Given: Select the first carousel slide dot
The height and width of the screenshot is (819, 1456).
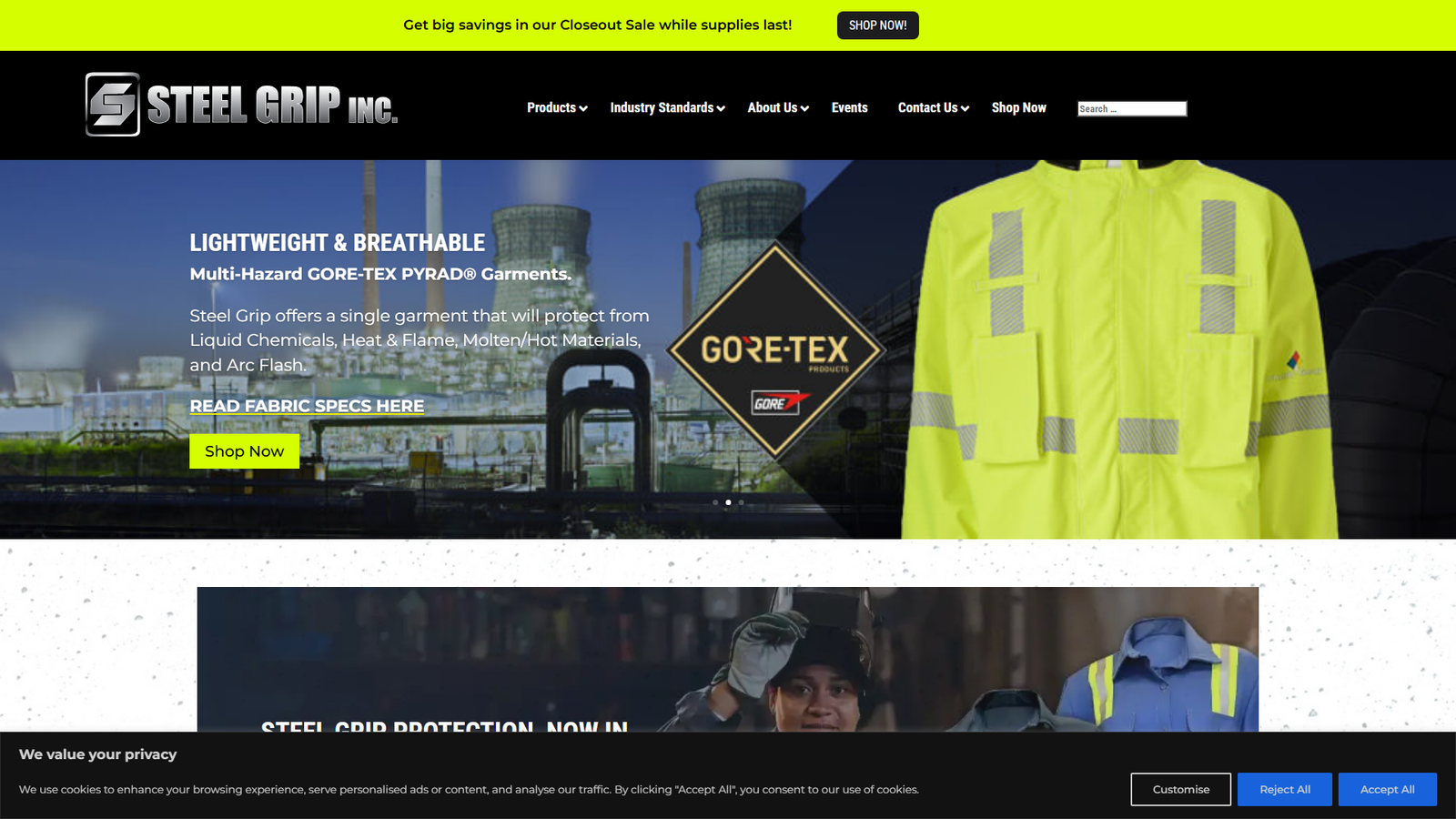Looking at the screenshot, I should click(715, 502).
